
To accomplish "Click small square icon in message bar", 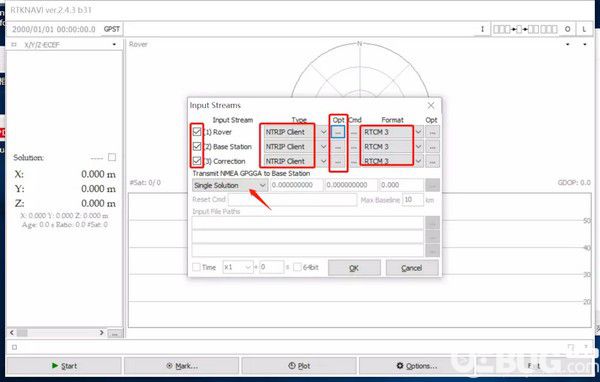I will coord(15,347).
